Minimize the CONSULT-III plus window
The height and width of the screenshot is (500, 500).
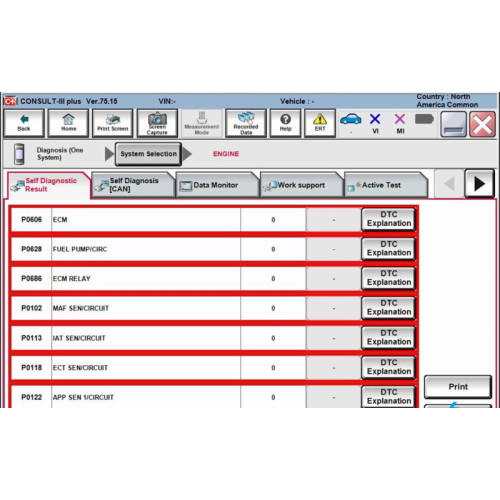tap(453, 124)
